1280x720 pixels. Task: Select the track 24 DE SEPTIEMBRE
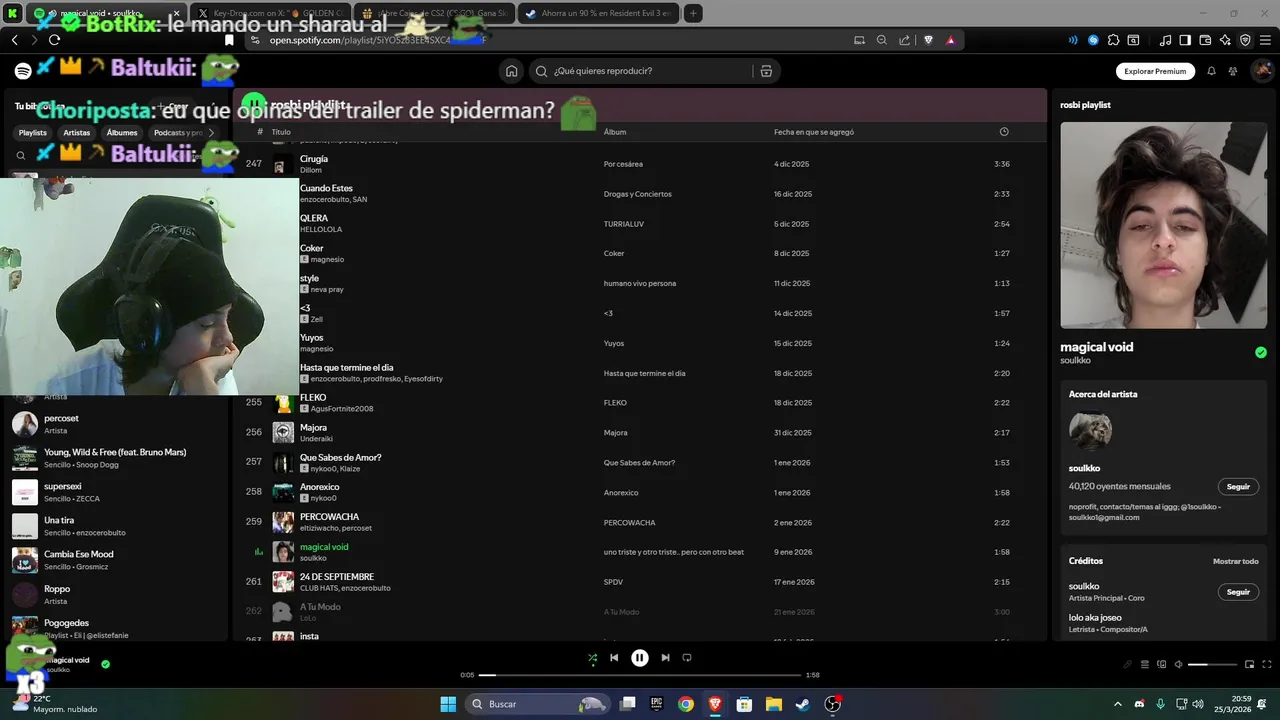click(x=640, y=582)
